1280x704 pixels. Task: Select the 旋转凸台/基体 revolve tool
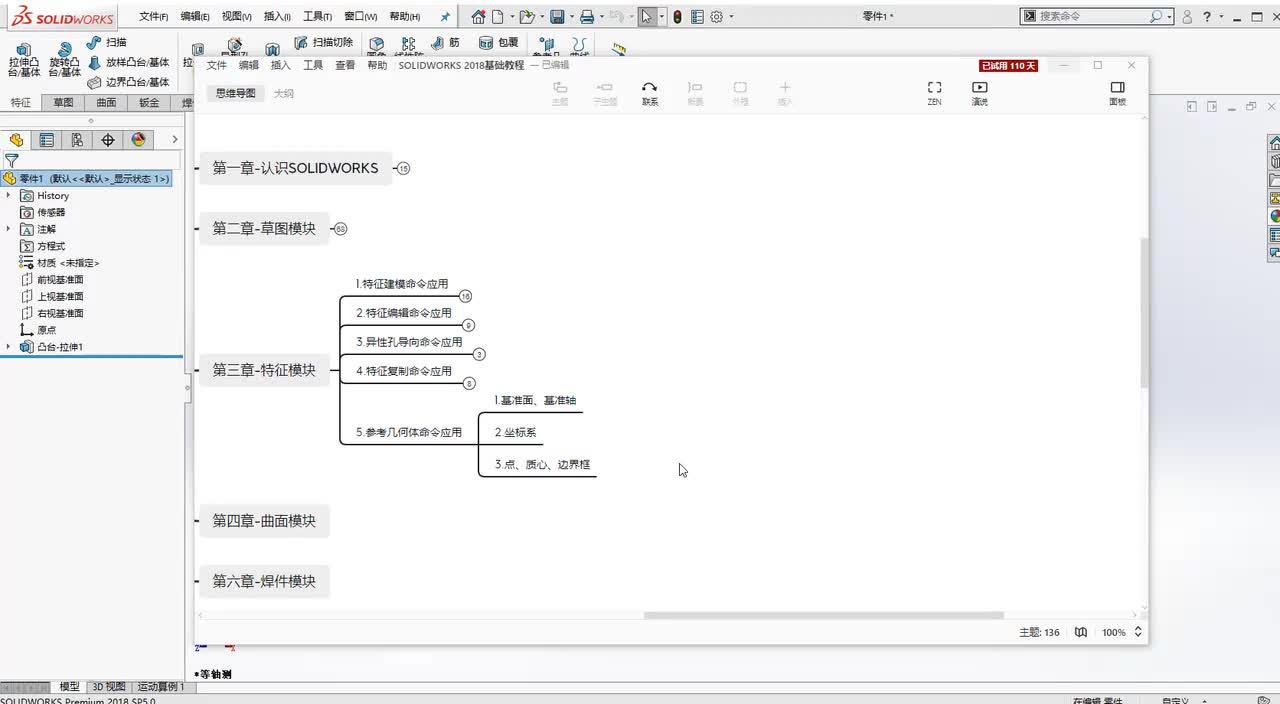[65, 59]
